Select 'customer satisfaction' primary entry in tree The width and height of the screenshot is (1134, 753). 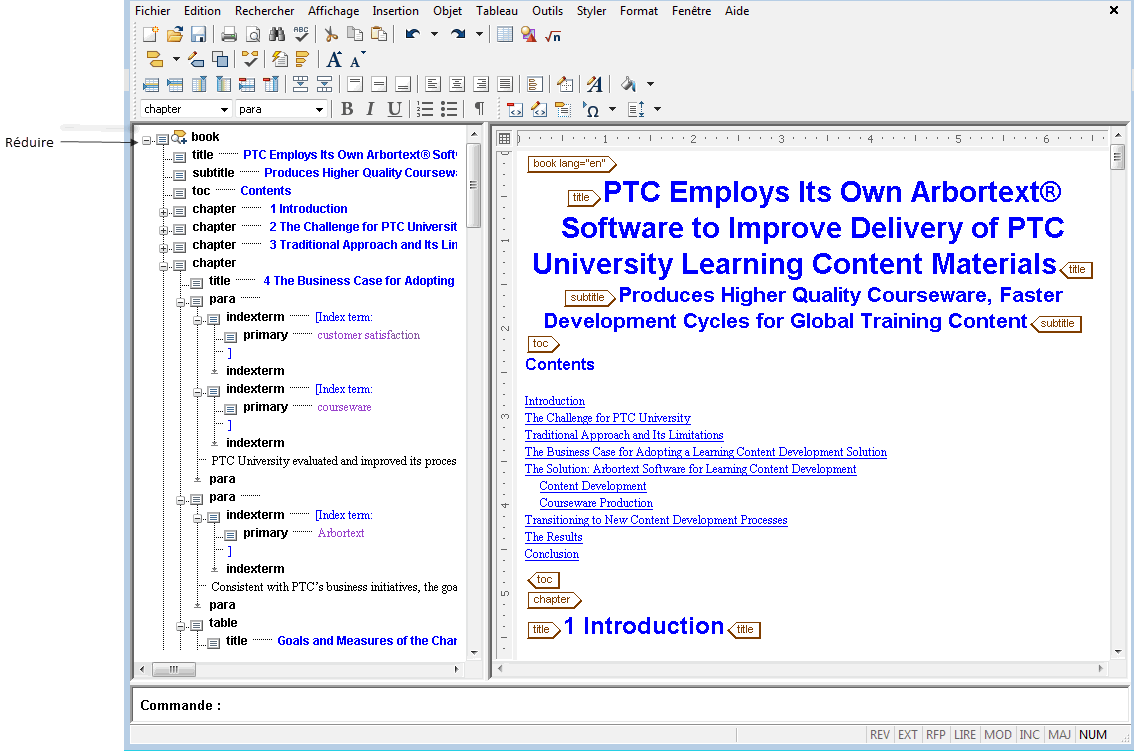(369, 335)
